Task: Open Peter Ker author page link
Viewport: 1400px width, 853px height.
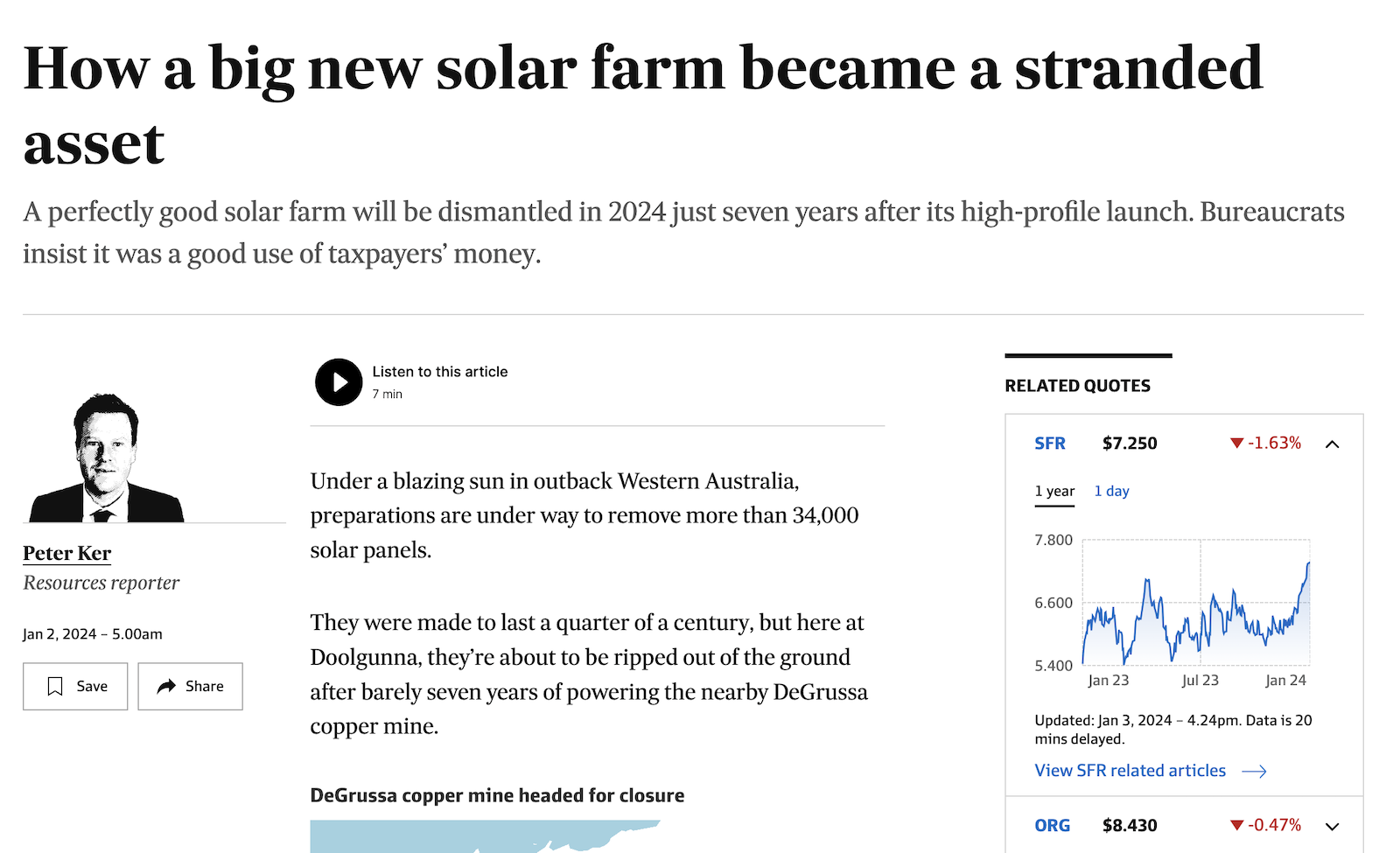Action: pyautogui.click(x=67, y=554)
